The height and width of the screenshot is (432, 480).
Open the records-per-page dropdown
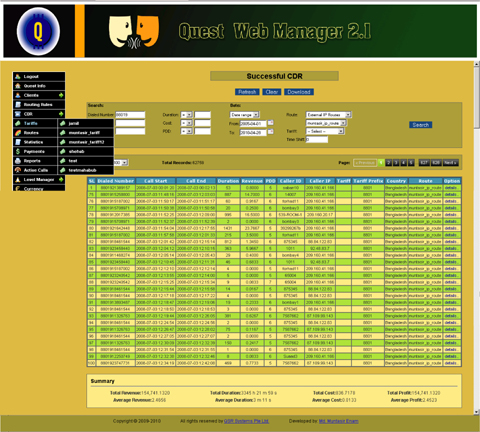tap(121, 163)
